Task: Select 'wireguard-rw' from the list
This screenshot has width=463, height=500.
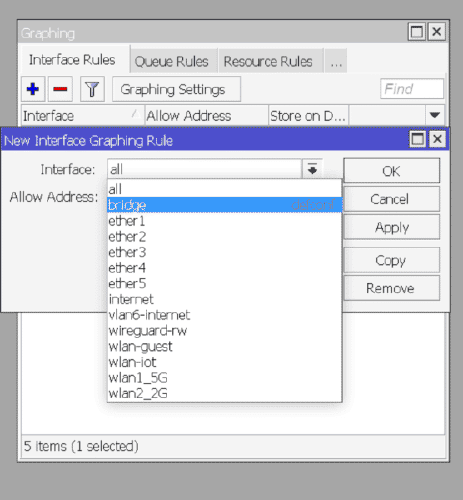Action: 224,330
